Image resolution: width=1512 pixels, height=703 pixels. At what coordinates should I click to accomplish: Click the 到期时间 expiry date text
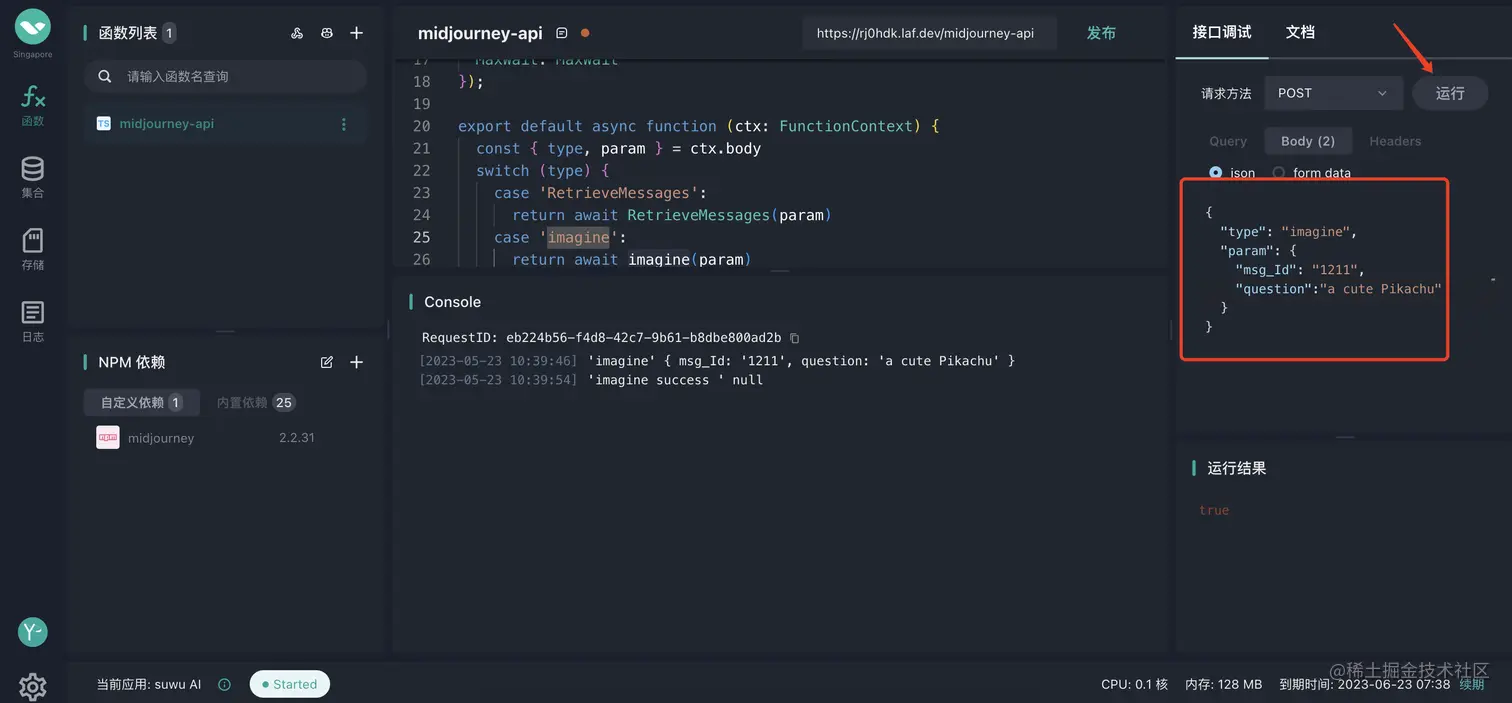pos(1365,684)
